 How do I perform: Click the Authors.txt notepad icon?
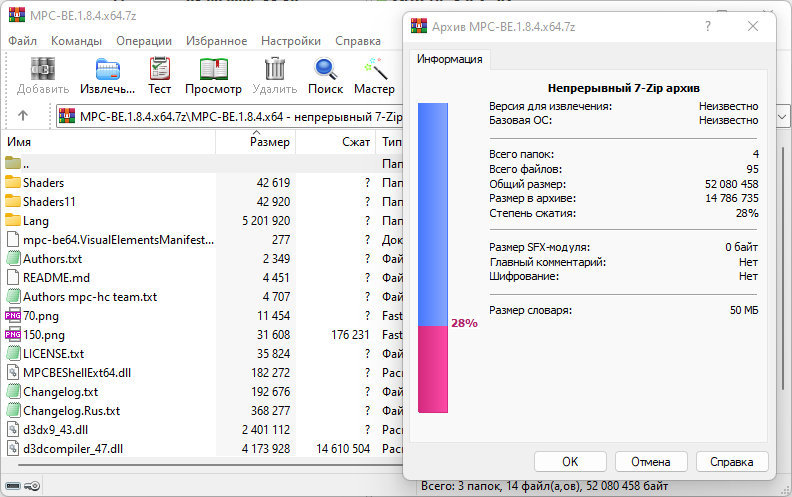pyautogui.click(x=13, y=259)
